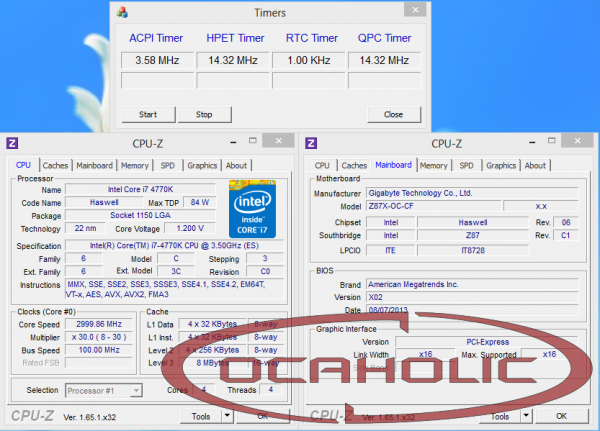Maximize the left CPU-Z window

pos(253,140)
